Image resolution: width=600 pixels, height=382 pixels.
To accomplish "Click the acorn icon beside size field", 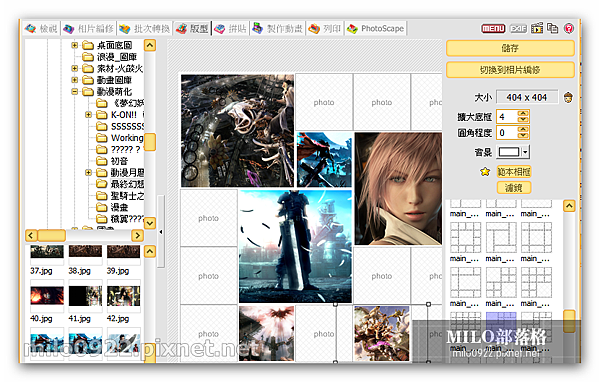I will click(x=568, y=98).
